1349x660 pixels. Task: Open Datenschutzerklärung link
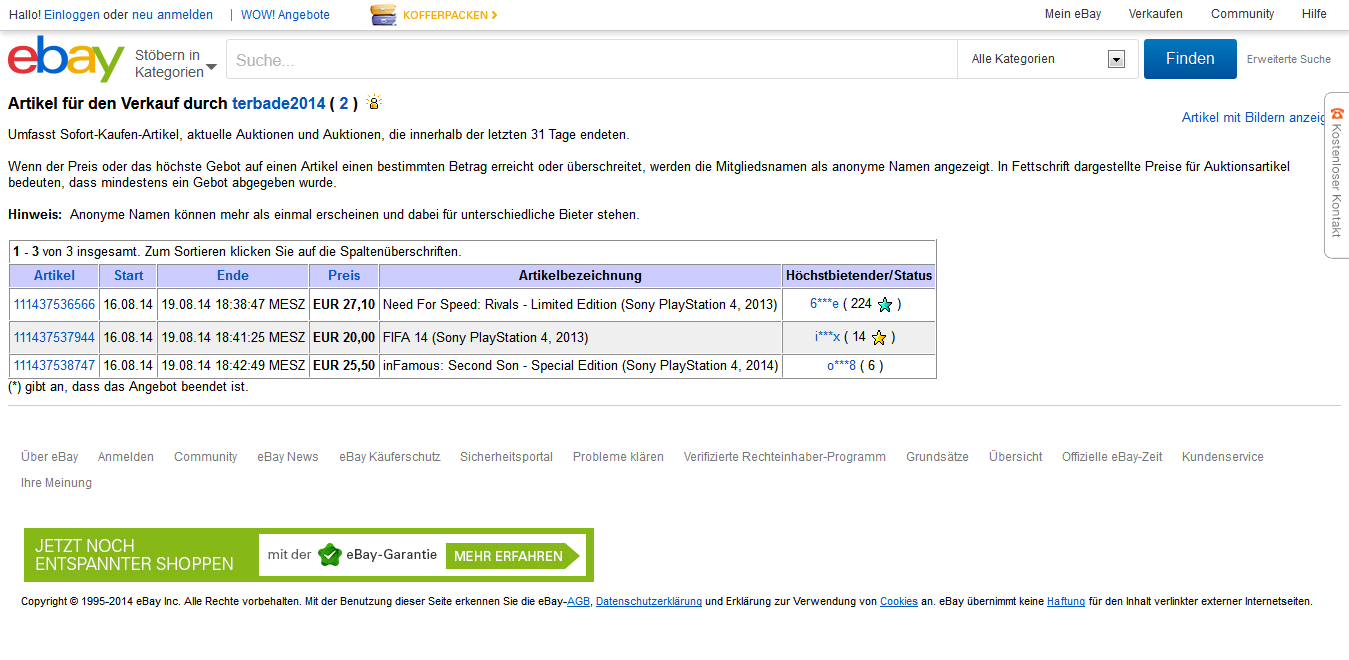click(x=649, y=602)
